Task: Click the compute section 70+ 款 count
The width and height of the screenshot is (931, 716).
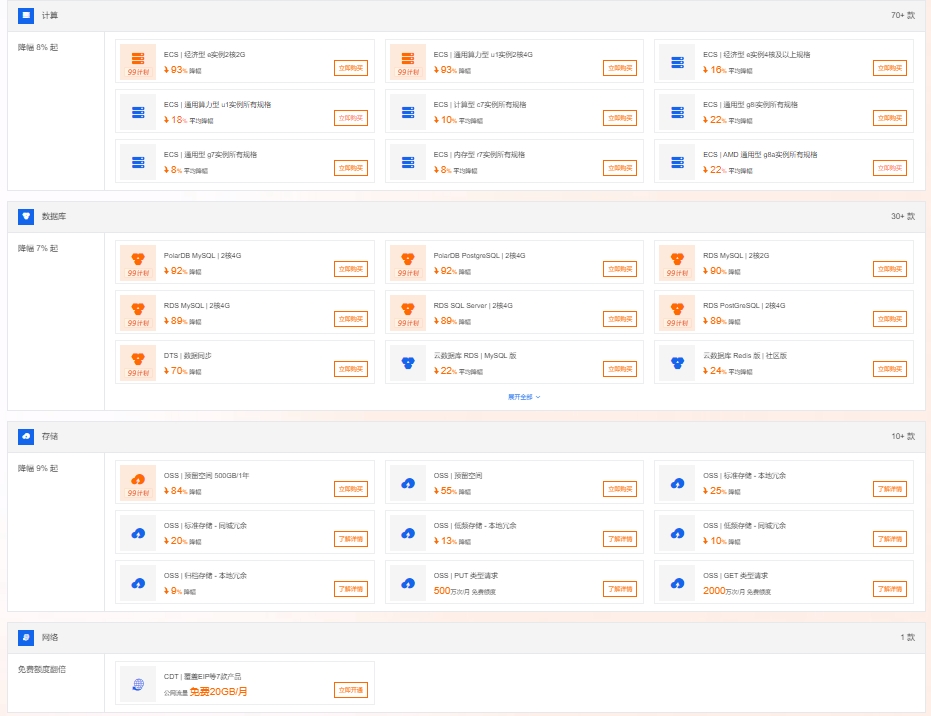Action: point(902,15)
